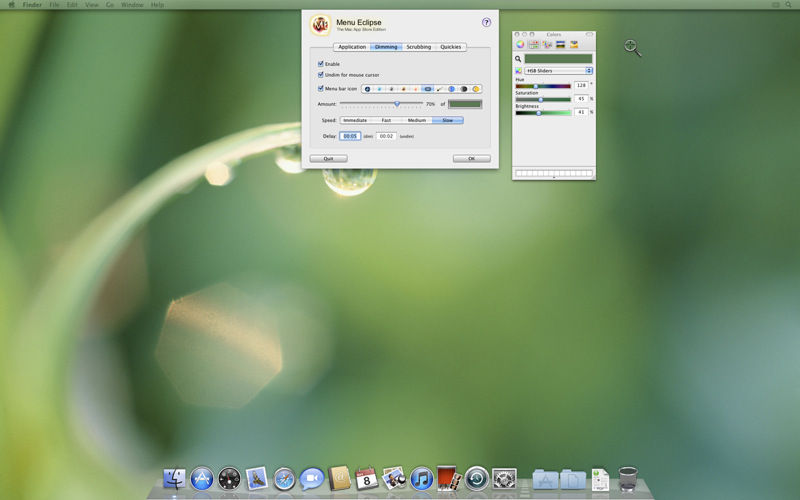Click the current color preview in Colors
The width and height of the screenshot is (800, 500).
pos(558,59)
